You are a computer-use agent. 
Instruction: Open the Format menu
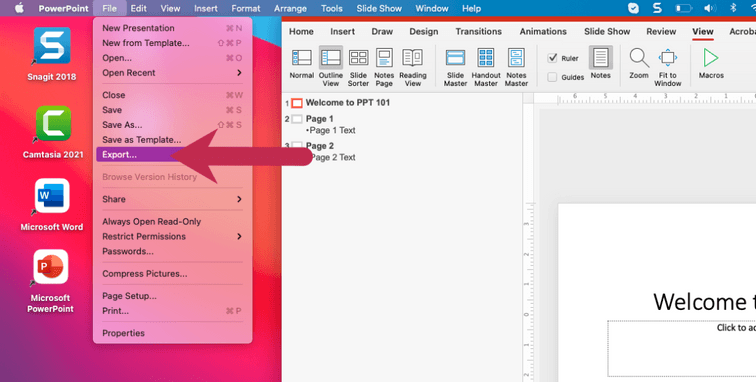click(247, 8)
